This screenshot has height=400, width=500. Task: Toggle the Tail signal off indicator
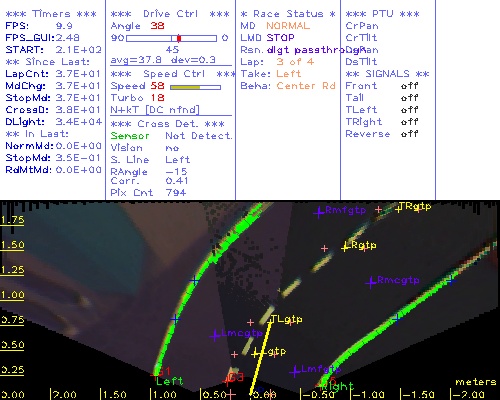pyautogui.click(x=409, y=98)
